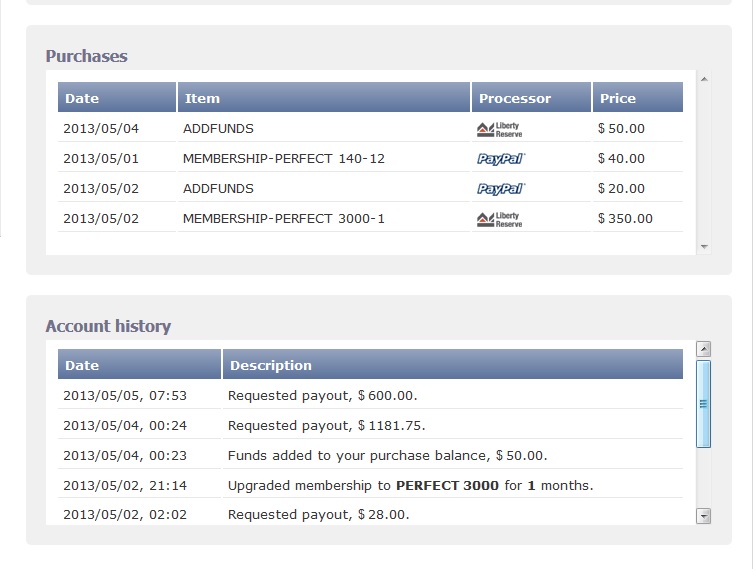The image size is (753, 569).
Task: Sort purchases by Date column header
Action: click(116, 98)
